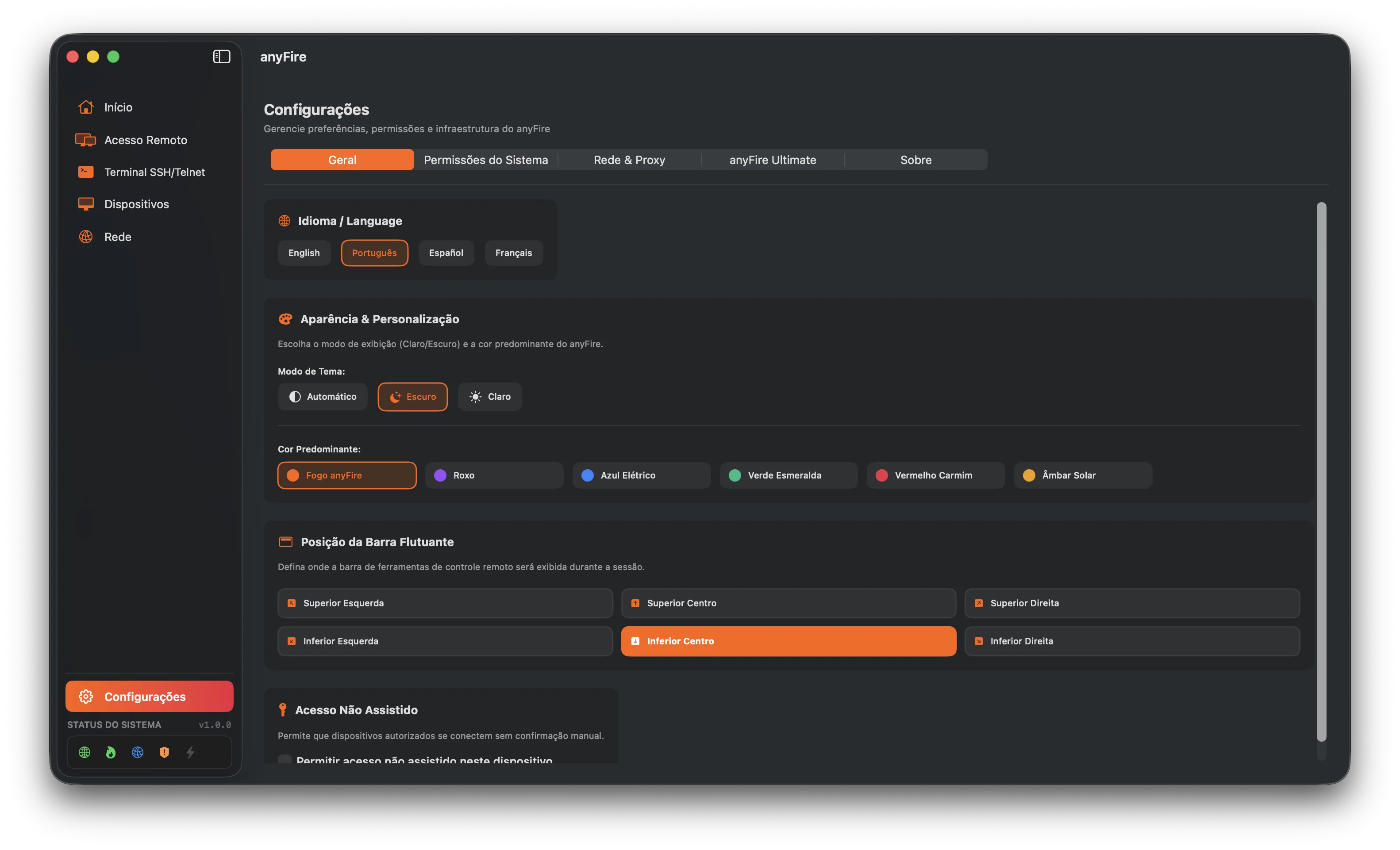Select Français language
1400x850 pixels.
click(514, 253)
